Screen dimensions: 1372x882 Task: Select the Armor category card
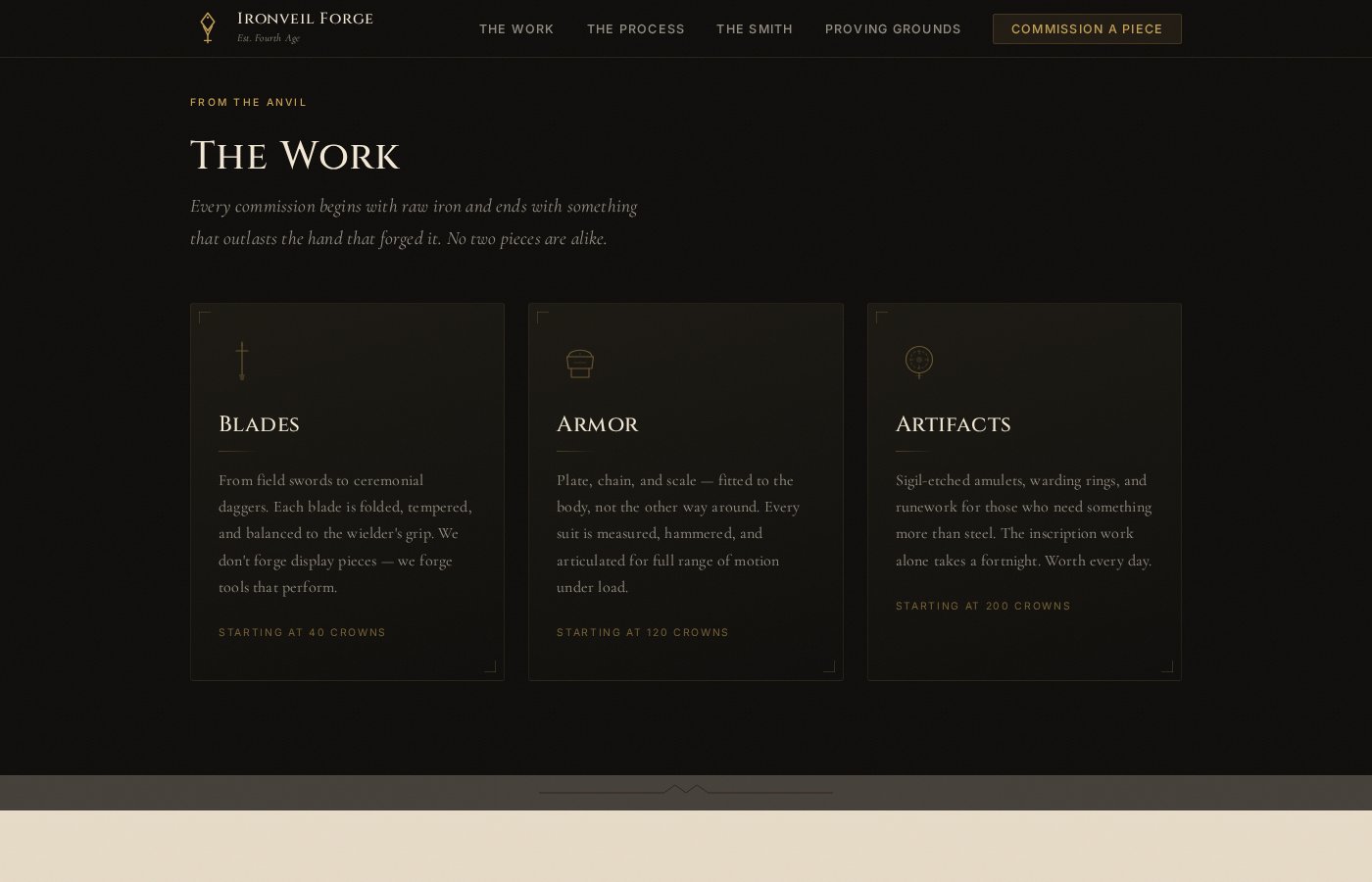[x=686, y=491]
